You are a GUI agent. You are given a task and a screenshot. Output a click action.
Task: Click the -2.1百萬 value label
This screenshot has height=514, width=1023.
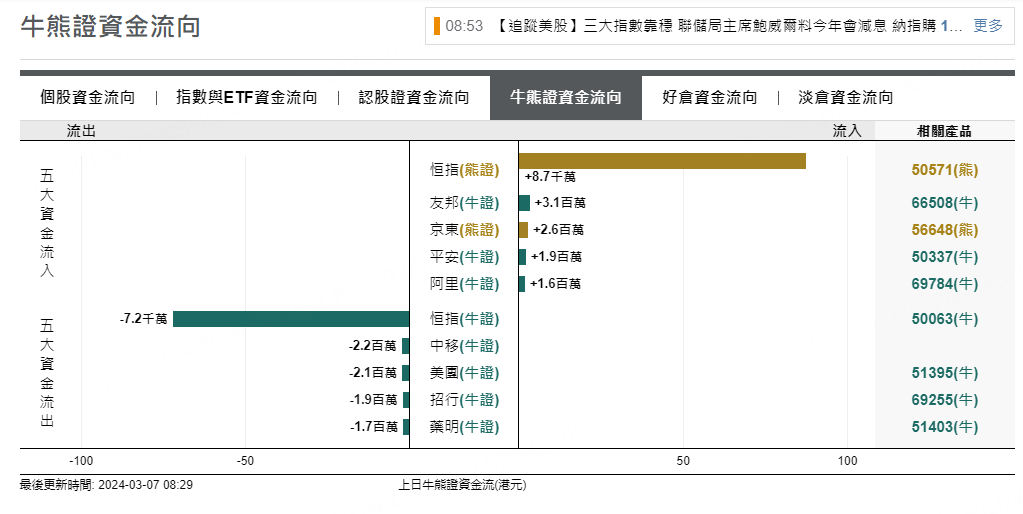pos(373,373)
